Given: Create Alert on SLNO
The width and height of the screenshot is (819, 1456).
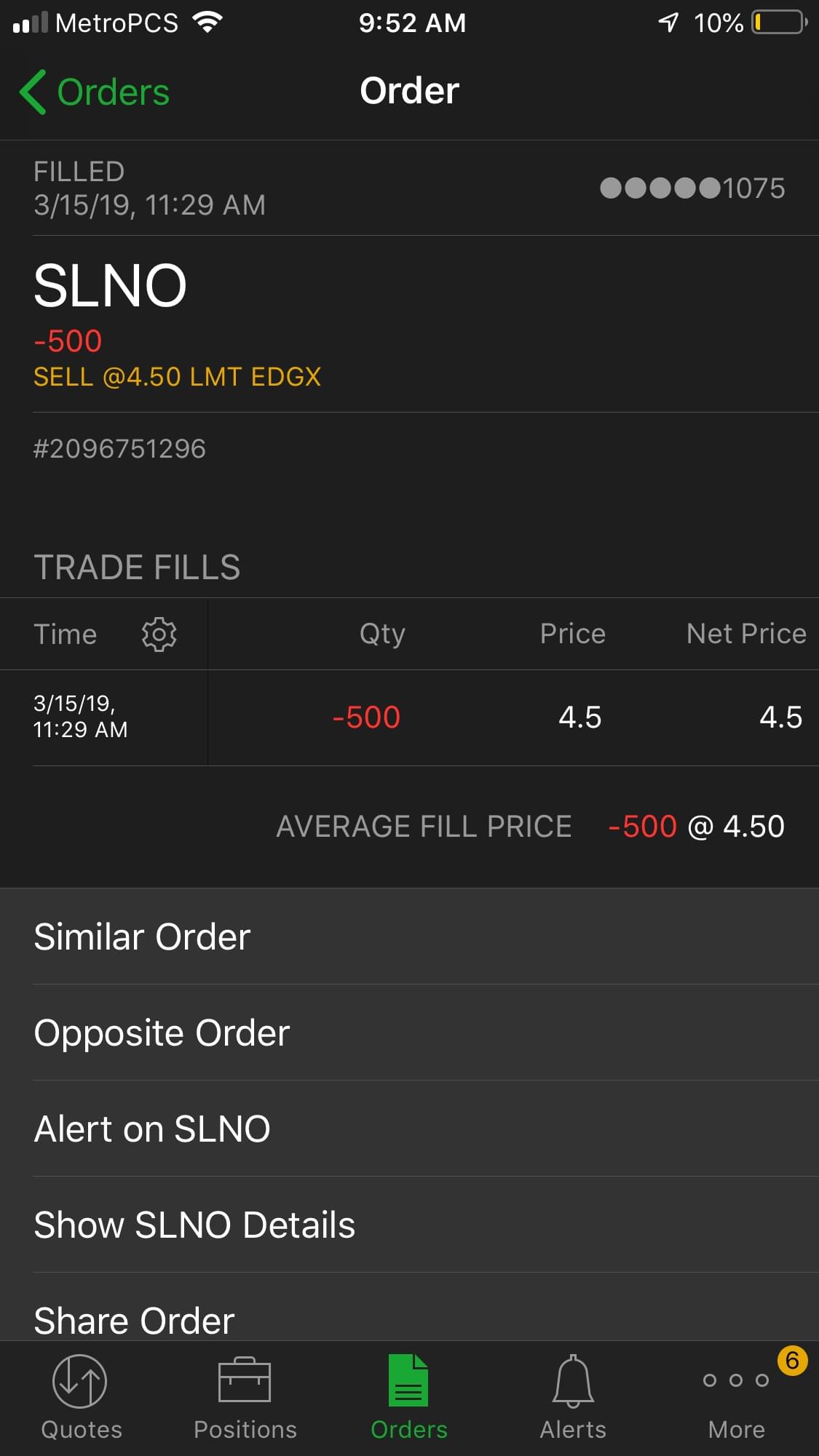Looking at the screenshot, I should 152,1129.
